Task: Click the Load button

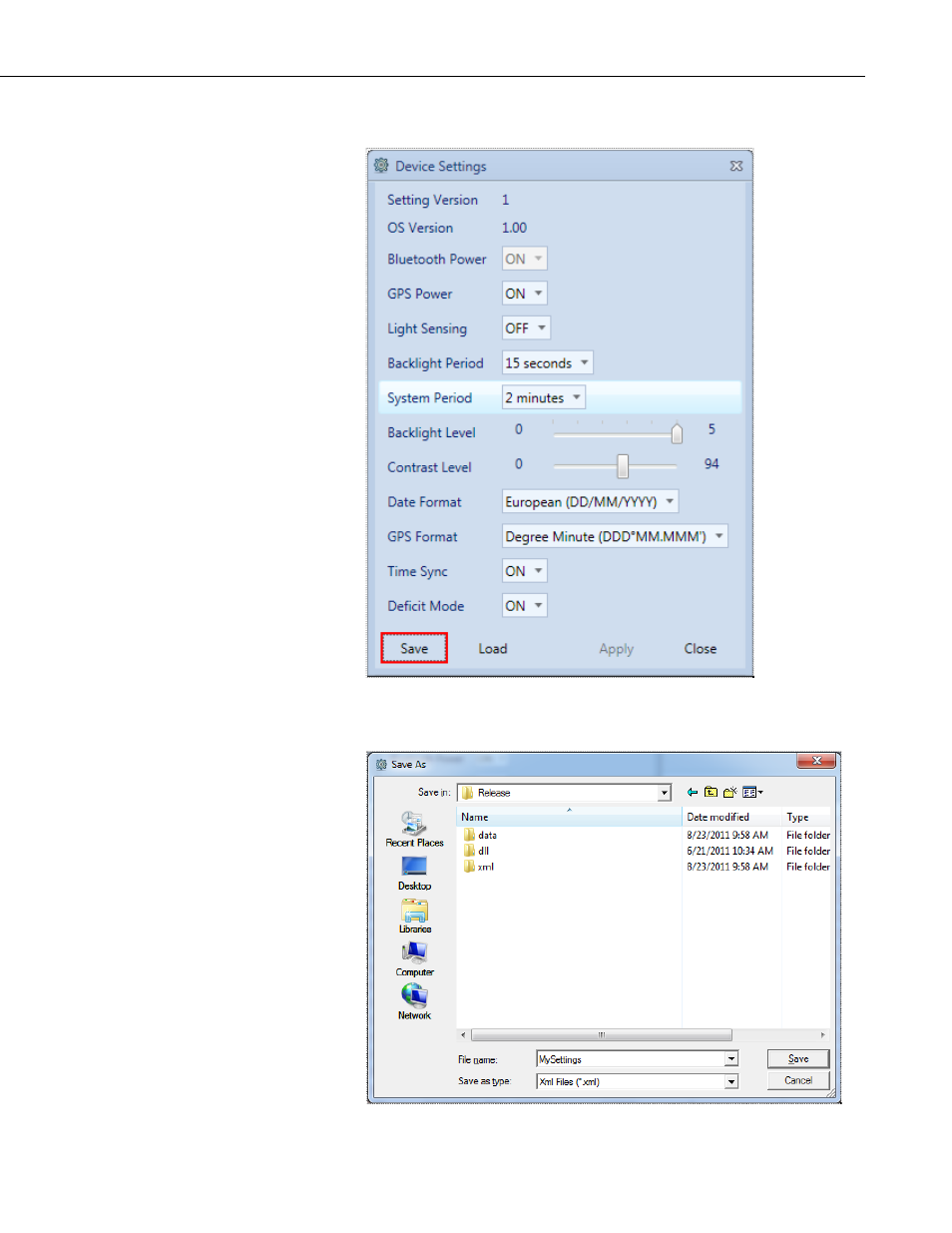Action: 493,649
